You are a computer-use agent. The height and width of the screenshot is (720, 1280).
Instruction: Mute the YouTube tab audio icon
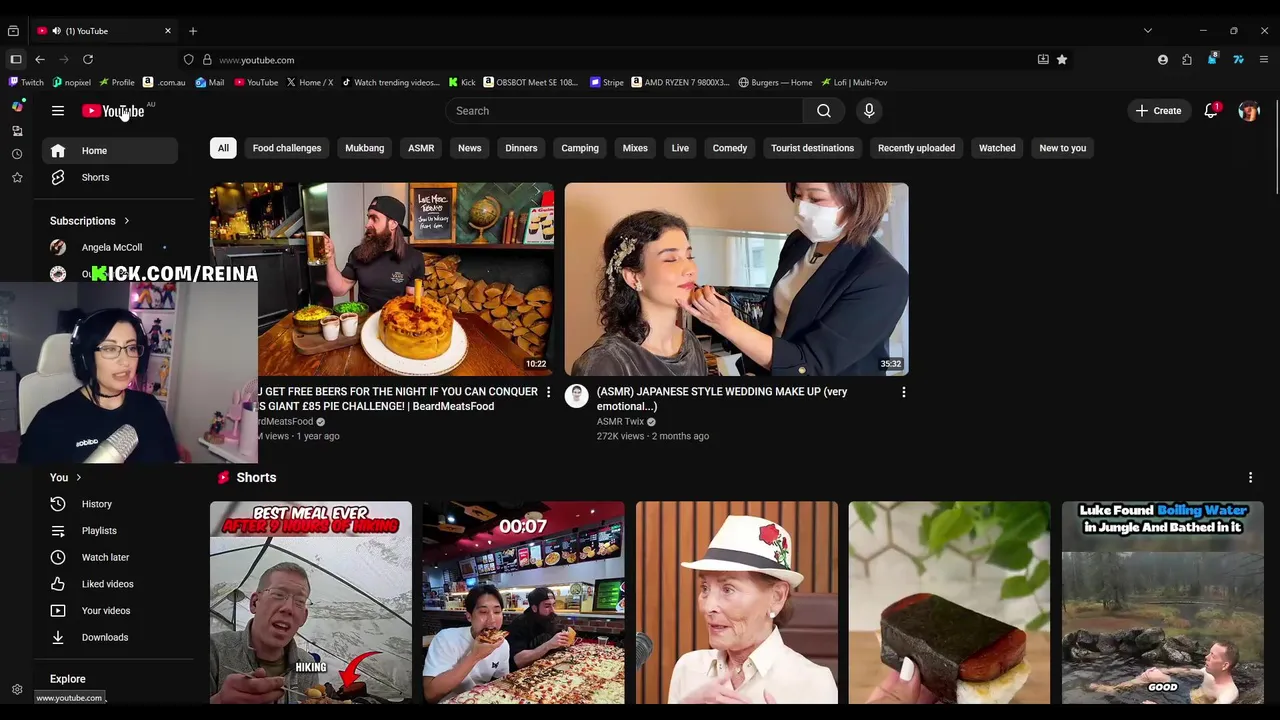[56, 31]
